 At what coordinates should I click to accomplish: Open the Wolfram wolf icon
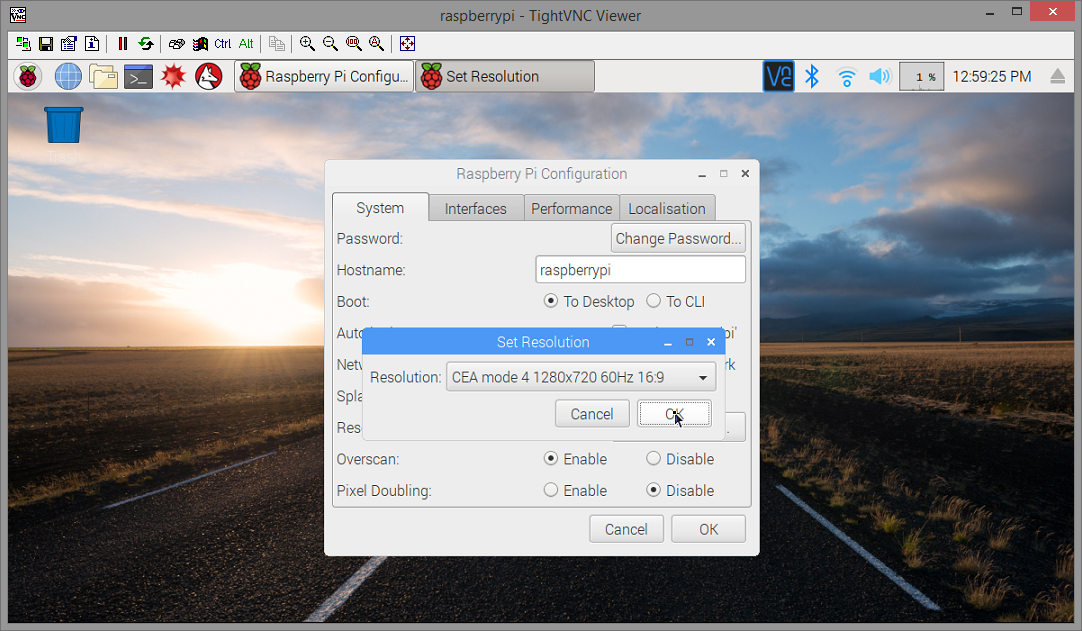tap(208, 77)
